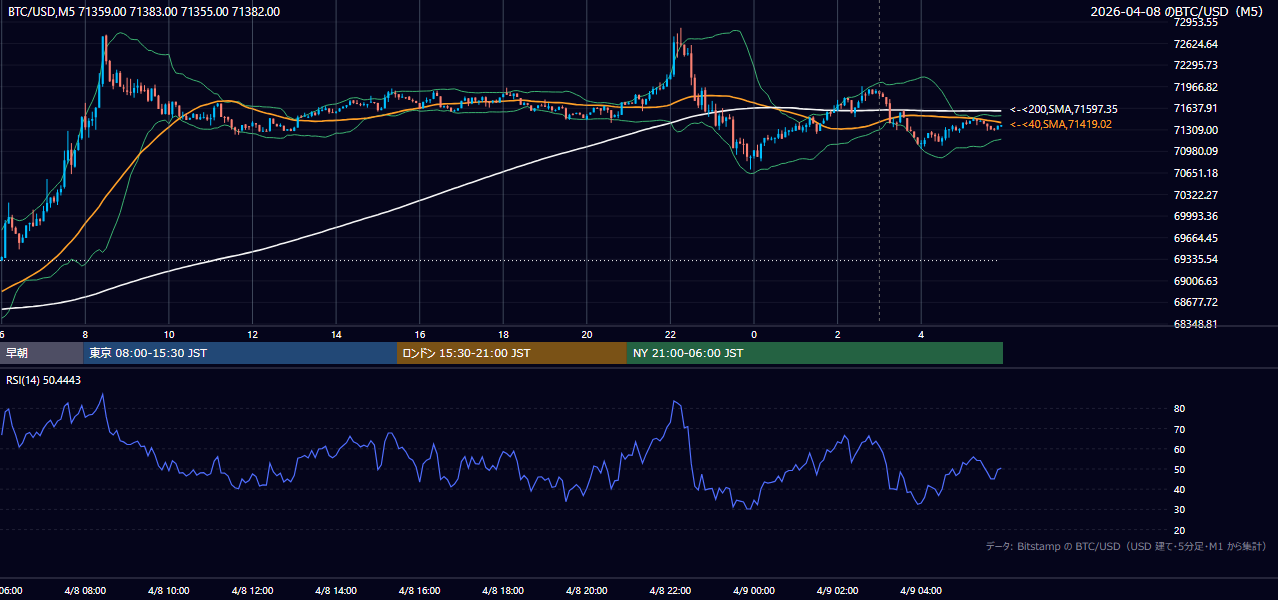Click the 4/8 16:00 date label
This screenshot has height=600, width=1278.
(x=420, y=591)
